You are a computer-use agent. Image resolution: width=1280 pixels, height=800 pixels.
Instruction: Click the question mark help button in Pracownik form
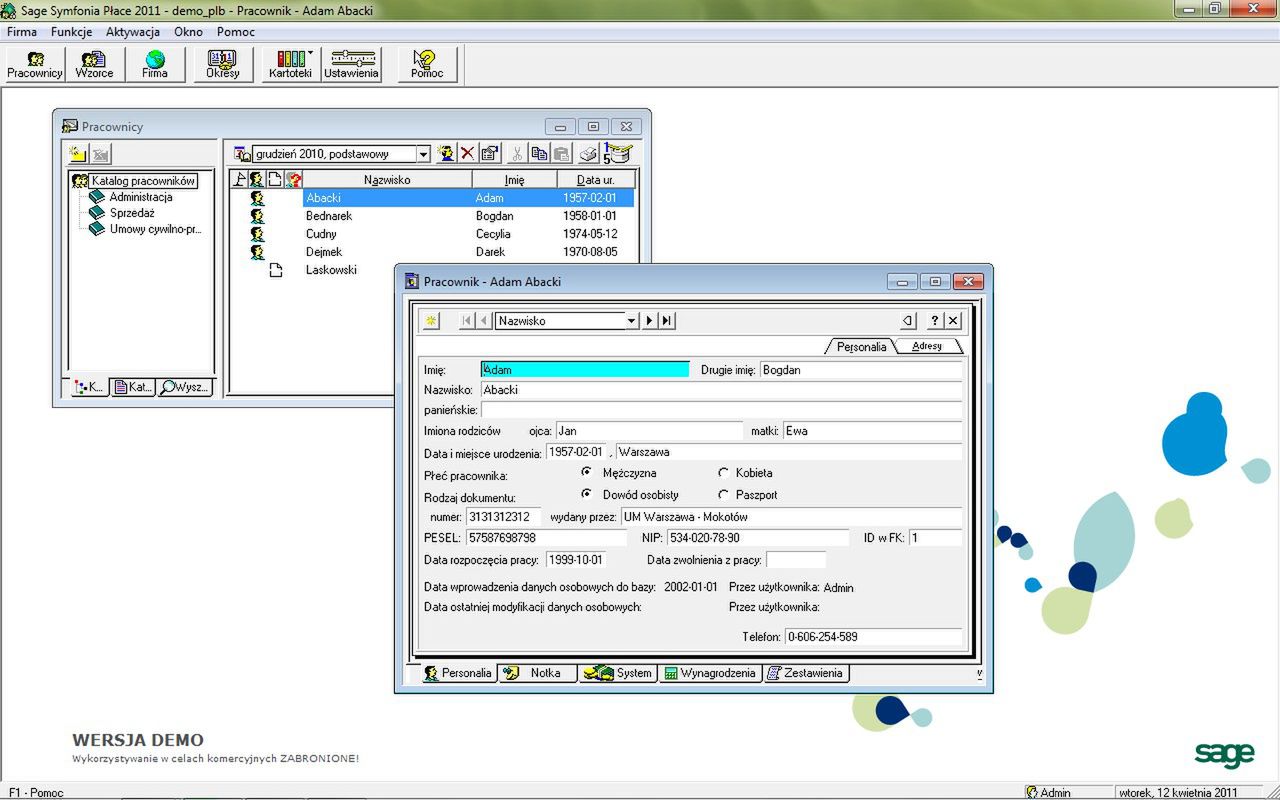935,321
